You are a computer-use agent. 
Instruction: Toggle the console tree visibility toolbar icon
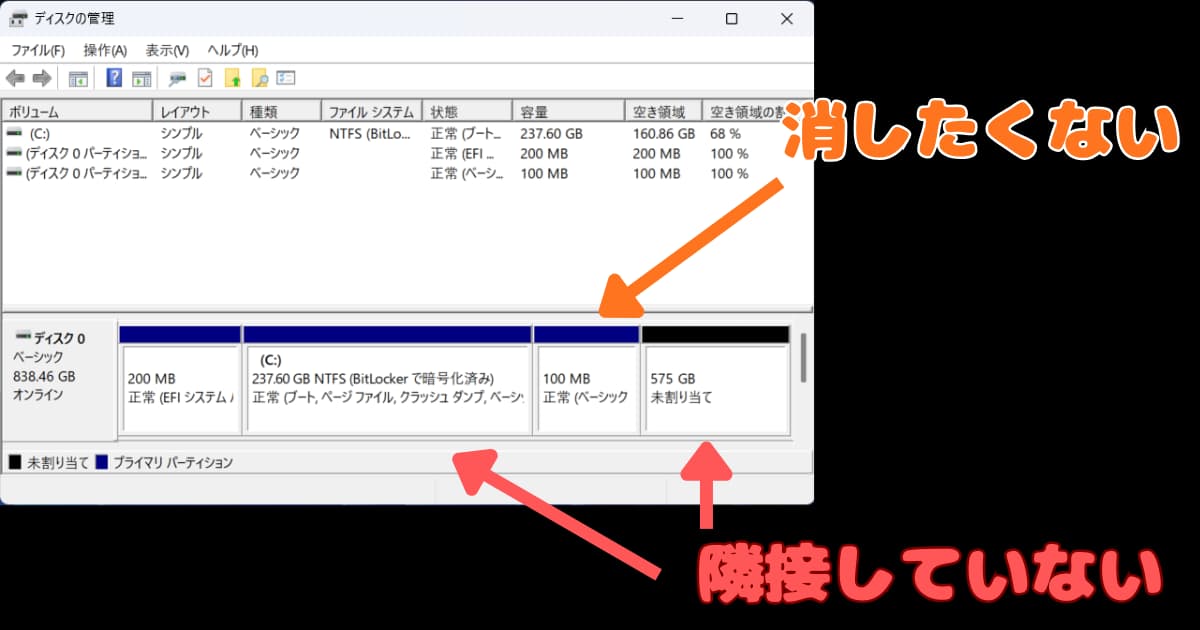77,77
